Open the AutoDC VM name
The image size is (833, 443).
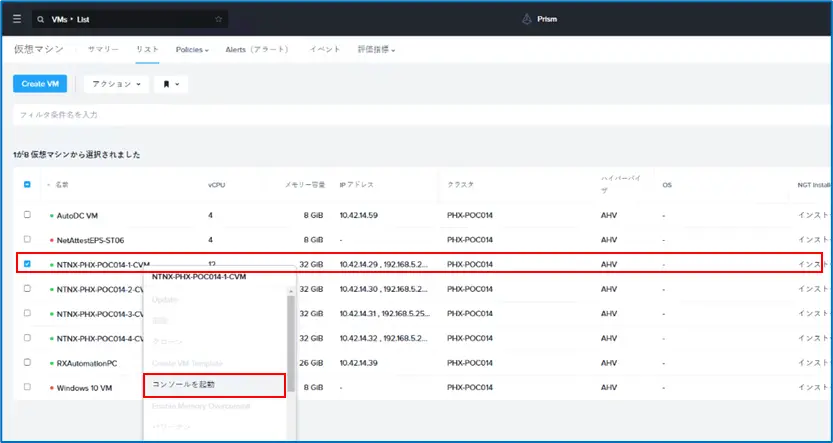(x=77, y=216)
